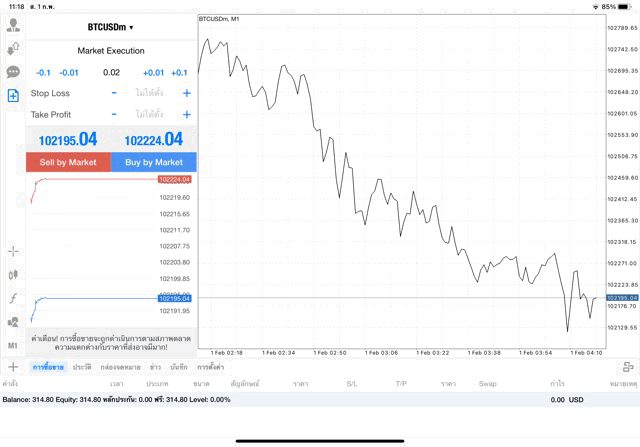Image resolution: width=640 pixels, height=447 pixels.
Task: Activate the crosshair cursor tool
Action: click(x=13, y=251)
